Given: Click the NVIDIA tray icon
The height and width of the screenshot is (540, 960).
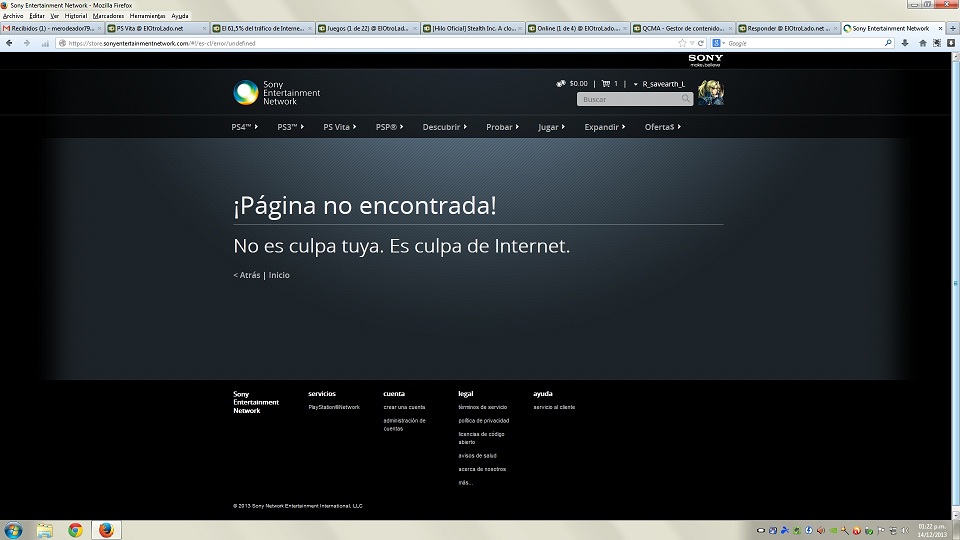Looking at the screenshot, I should pyautogui.click(x=833, y=530).
